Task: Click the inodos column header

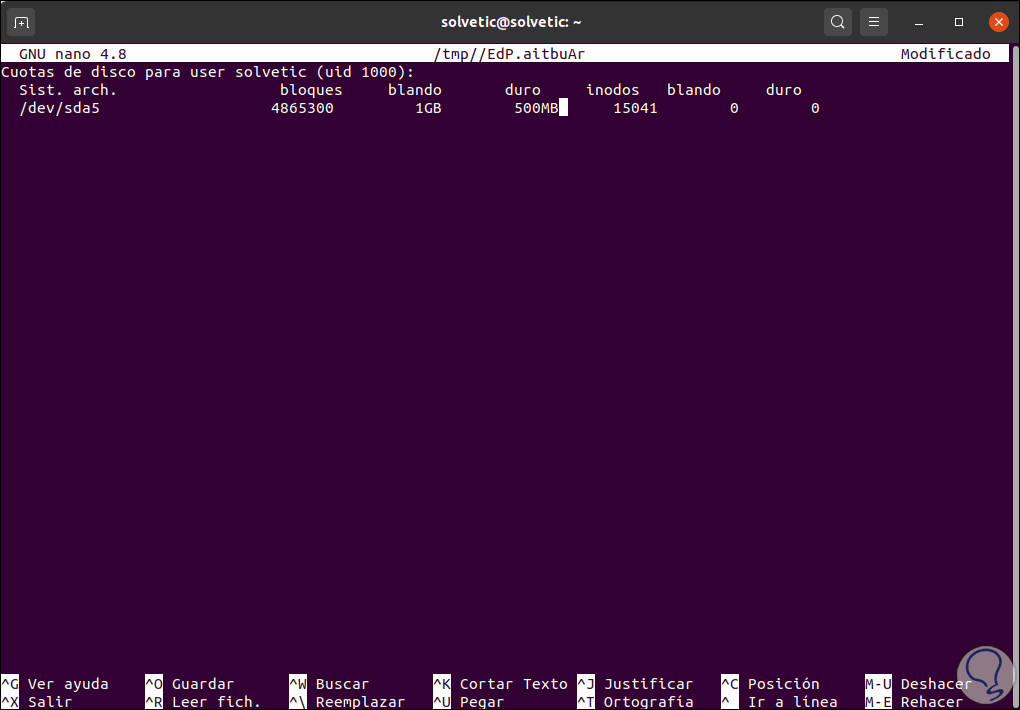Action: pos(613,90)
